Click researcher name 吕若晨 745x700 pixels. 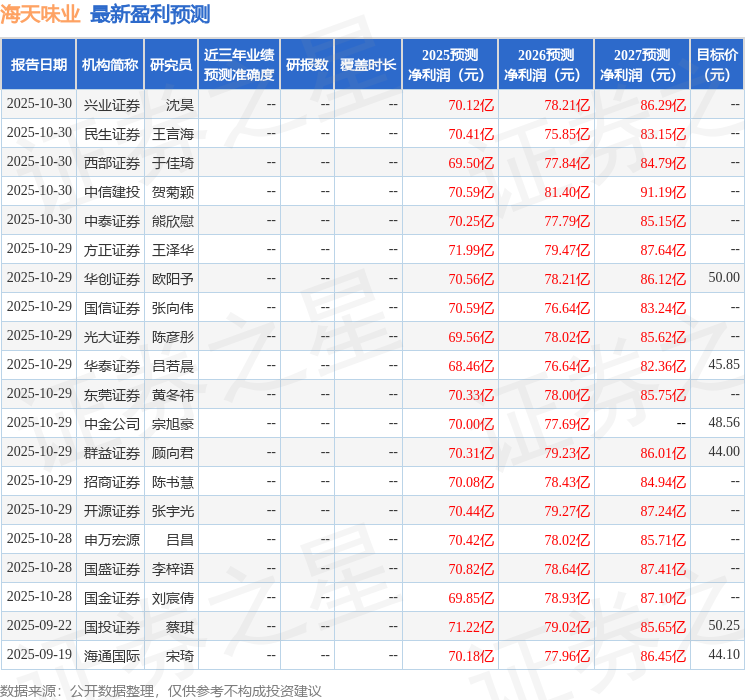click(173, 366)
